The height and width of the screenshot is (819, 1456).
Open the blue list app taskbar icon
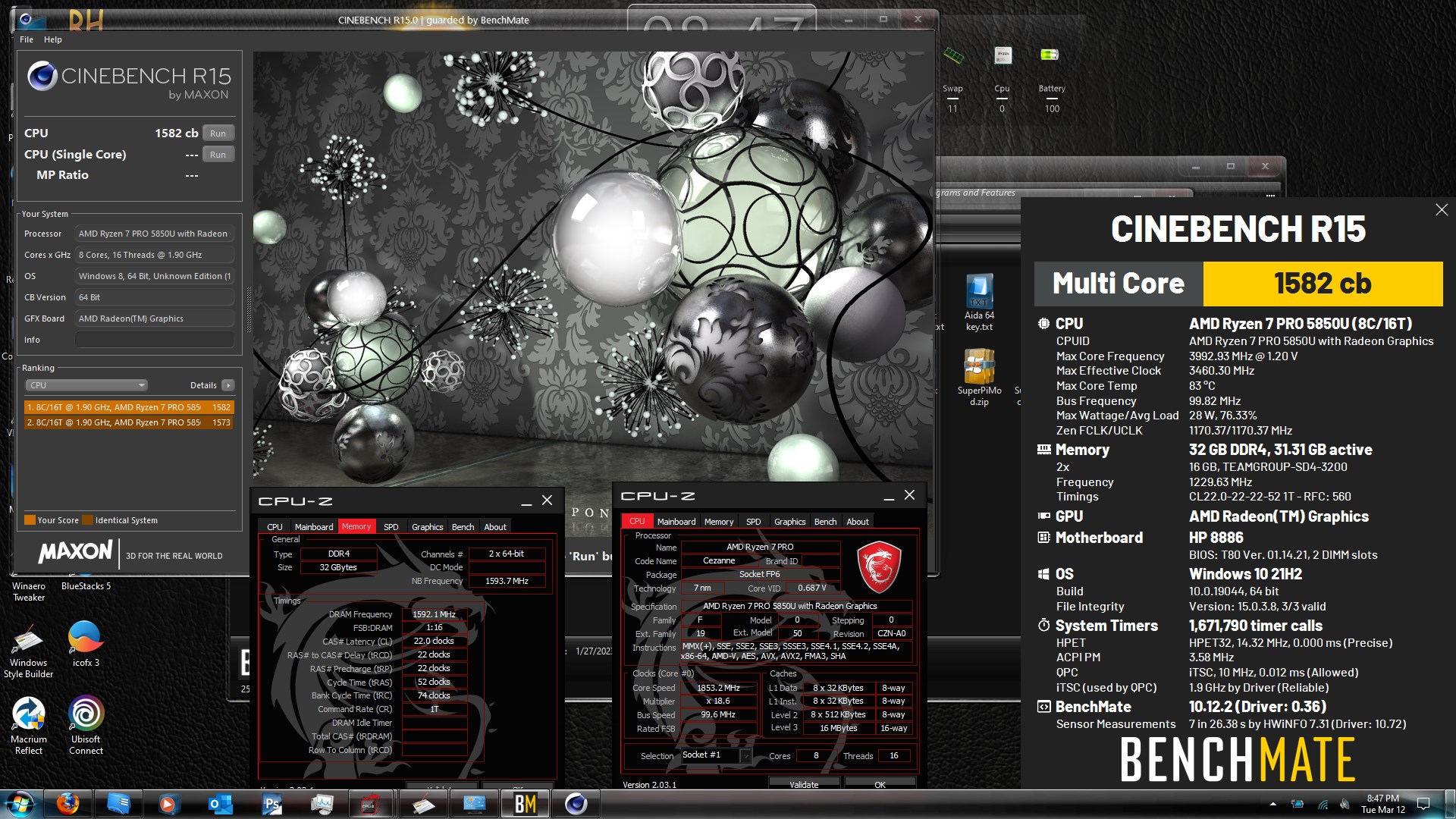[x=119, y=804]
